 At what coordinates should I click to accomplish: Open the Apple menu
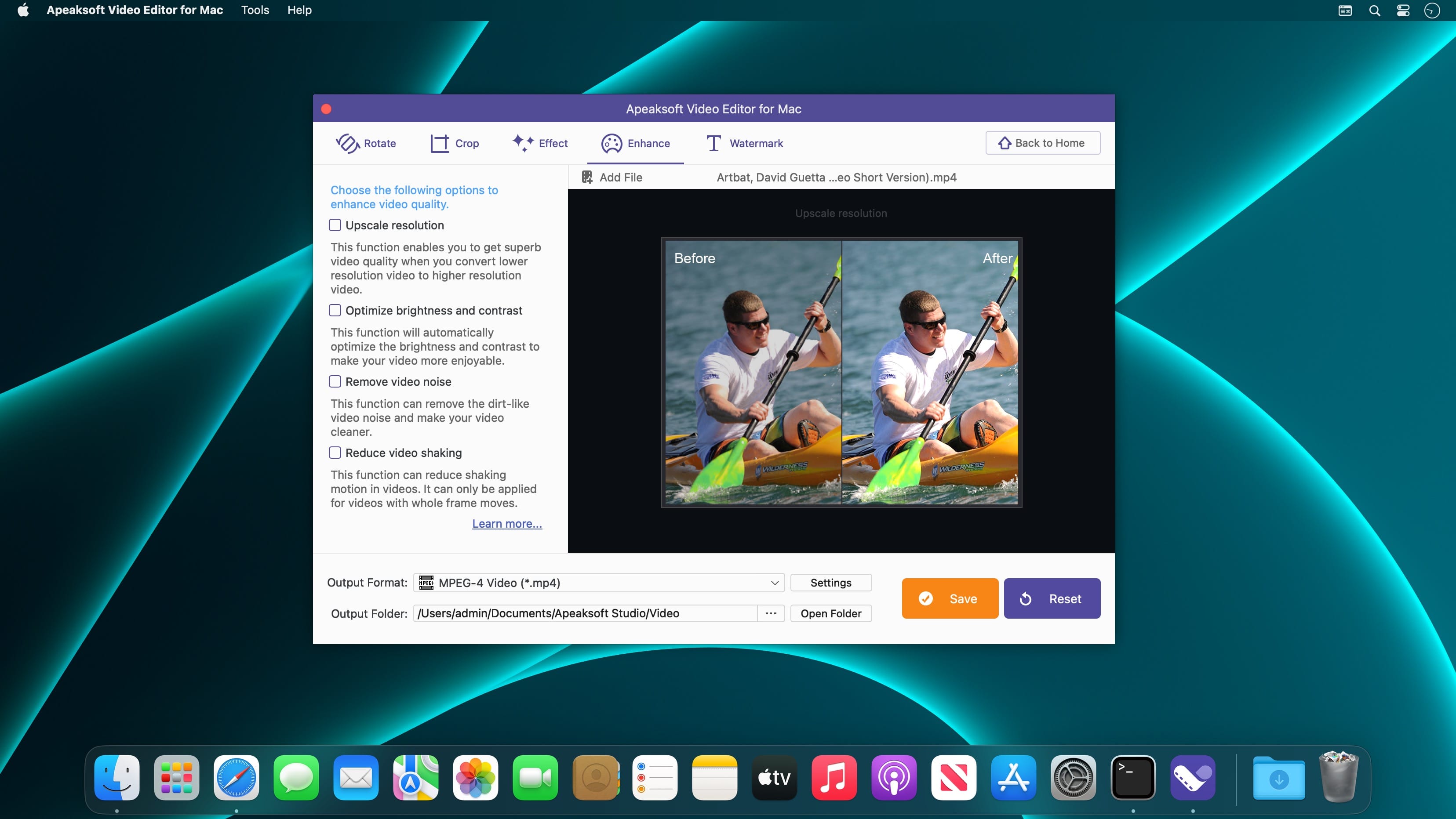(23, 10)
